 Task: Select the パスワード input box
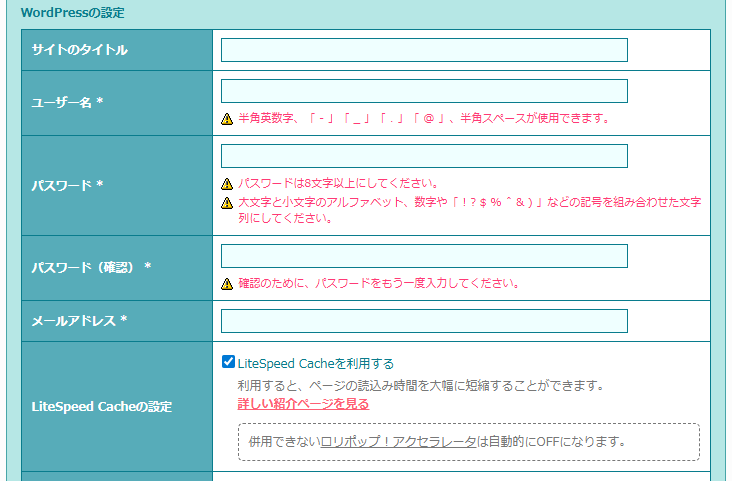(424, 156)
